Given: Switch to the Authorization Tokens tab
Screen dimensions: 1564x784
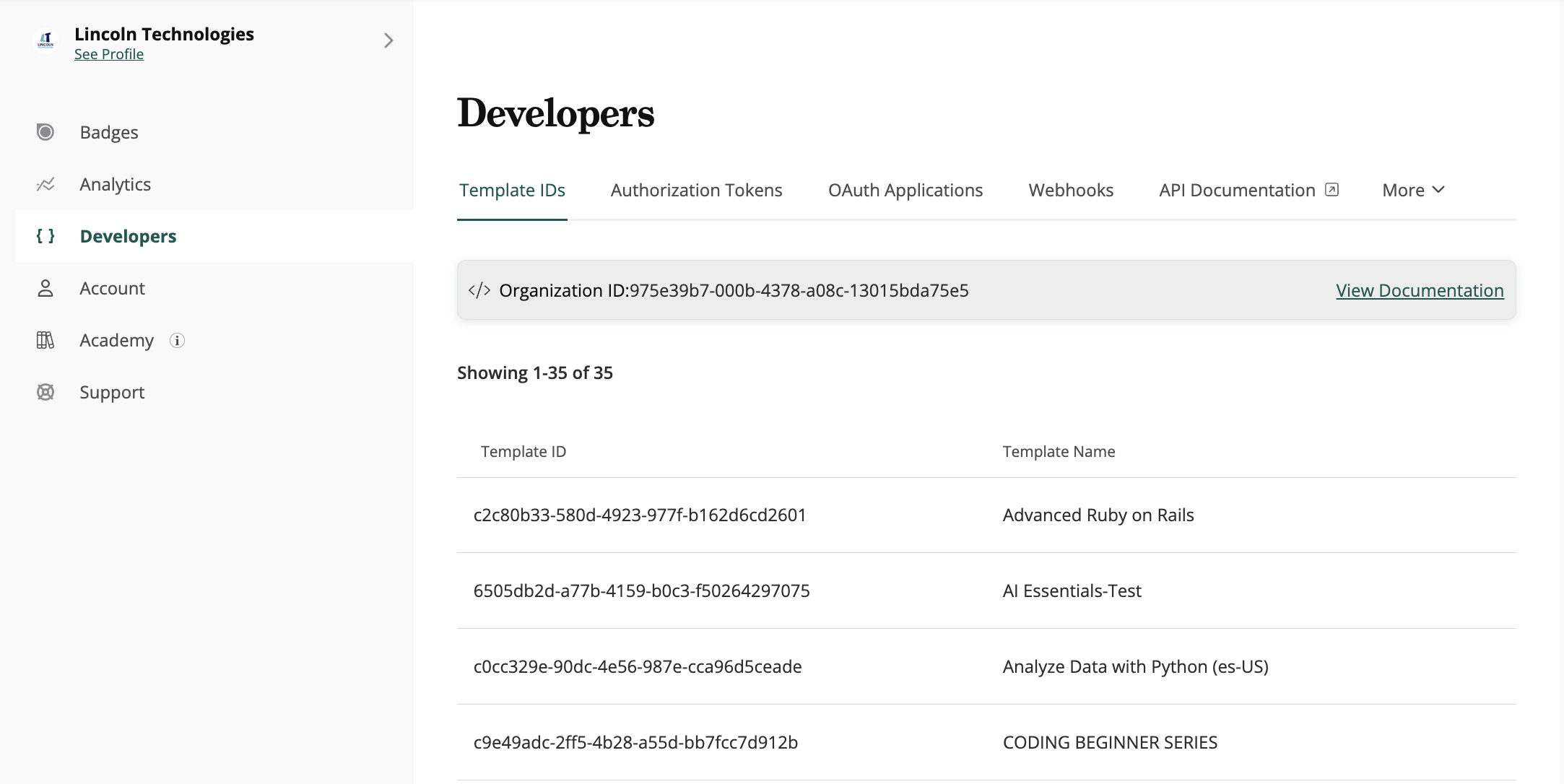Looking at the screenshot, I should click(696, 190).
